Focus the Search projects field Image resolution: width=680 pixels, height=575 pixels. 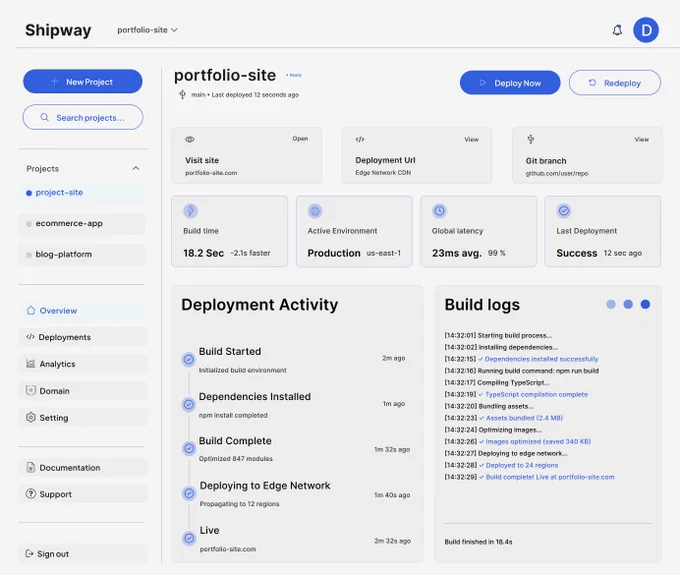82,117
